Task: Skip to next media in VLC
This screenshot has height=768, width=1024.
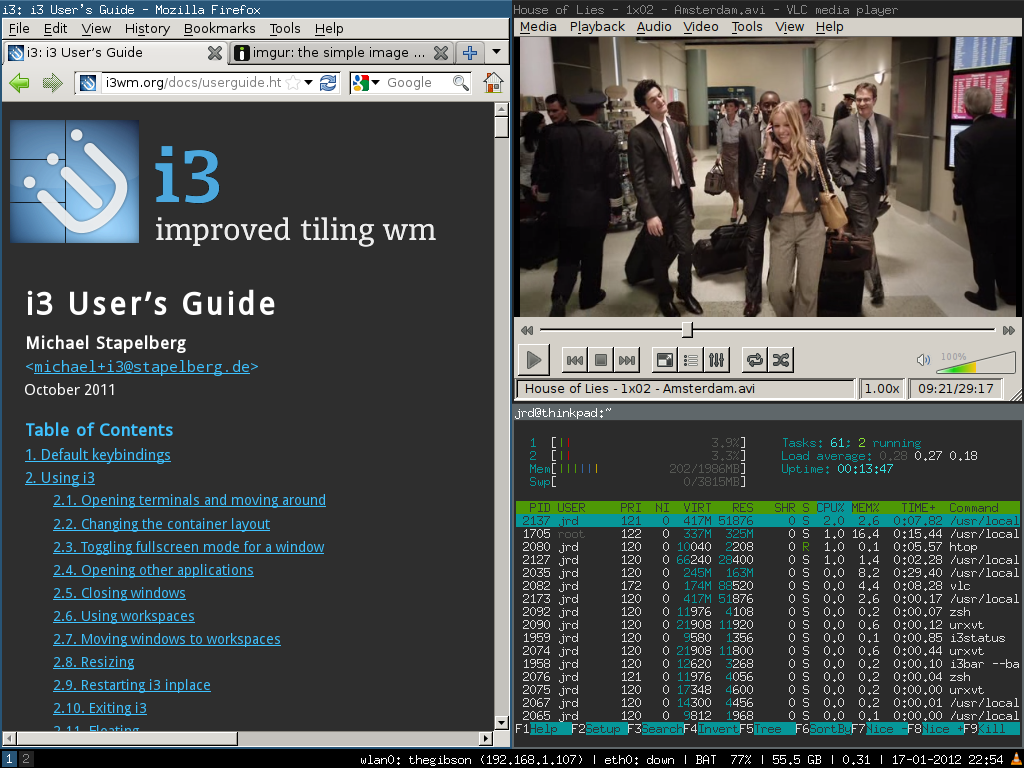Action: click(x=627, y=360)
